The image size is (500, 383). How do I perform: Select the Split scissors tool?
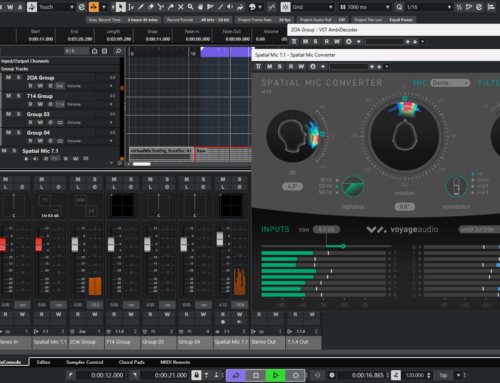coord(161,7)
